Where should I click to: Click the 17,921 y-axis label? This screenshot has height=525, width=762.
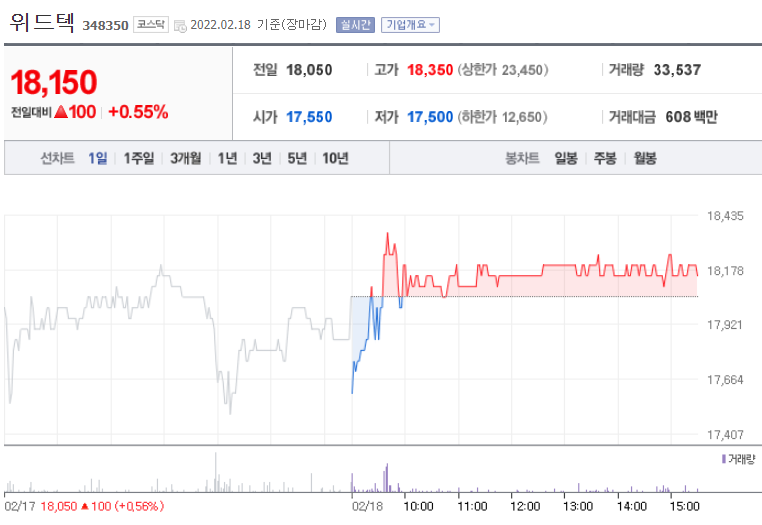725,325
